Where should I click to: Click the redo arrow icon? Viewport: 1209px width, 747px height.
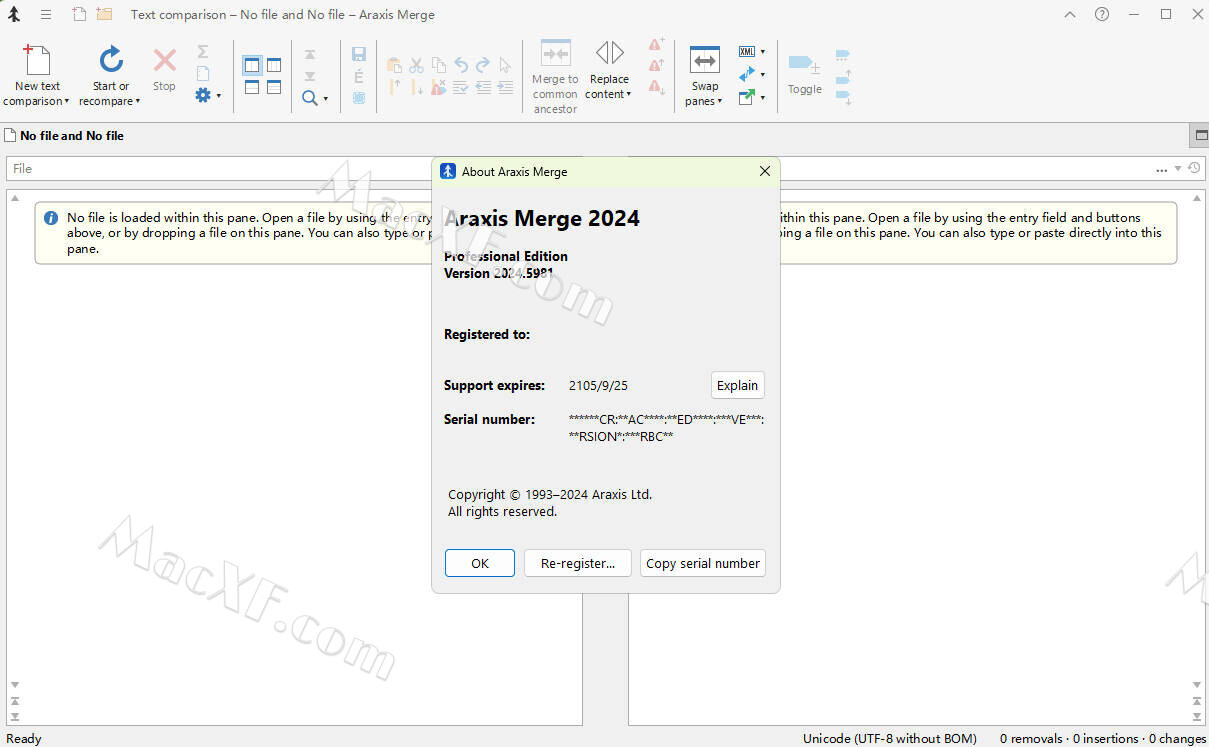pos(483,65)
